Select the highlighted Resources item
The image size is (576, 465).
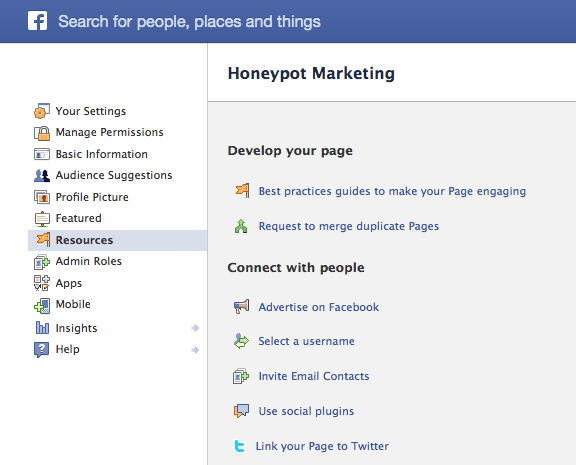tap(118, 240)
